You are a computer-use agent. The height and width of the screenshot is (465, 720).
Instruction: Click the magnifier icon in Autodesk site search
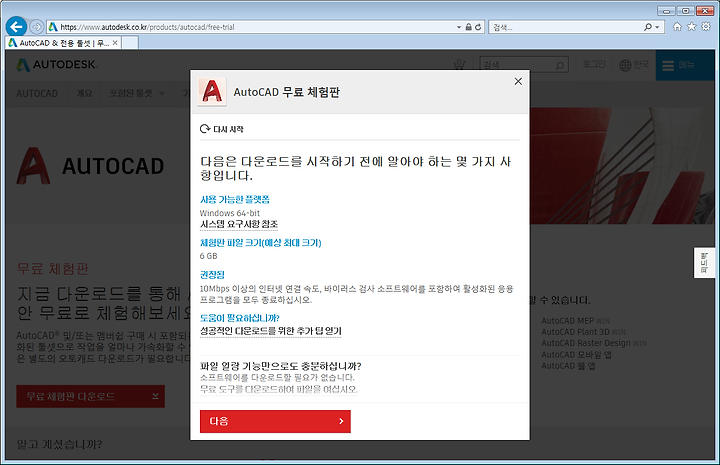(x=560, y=65)
